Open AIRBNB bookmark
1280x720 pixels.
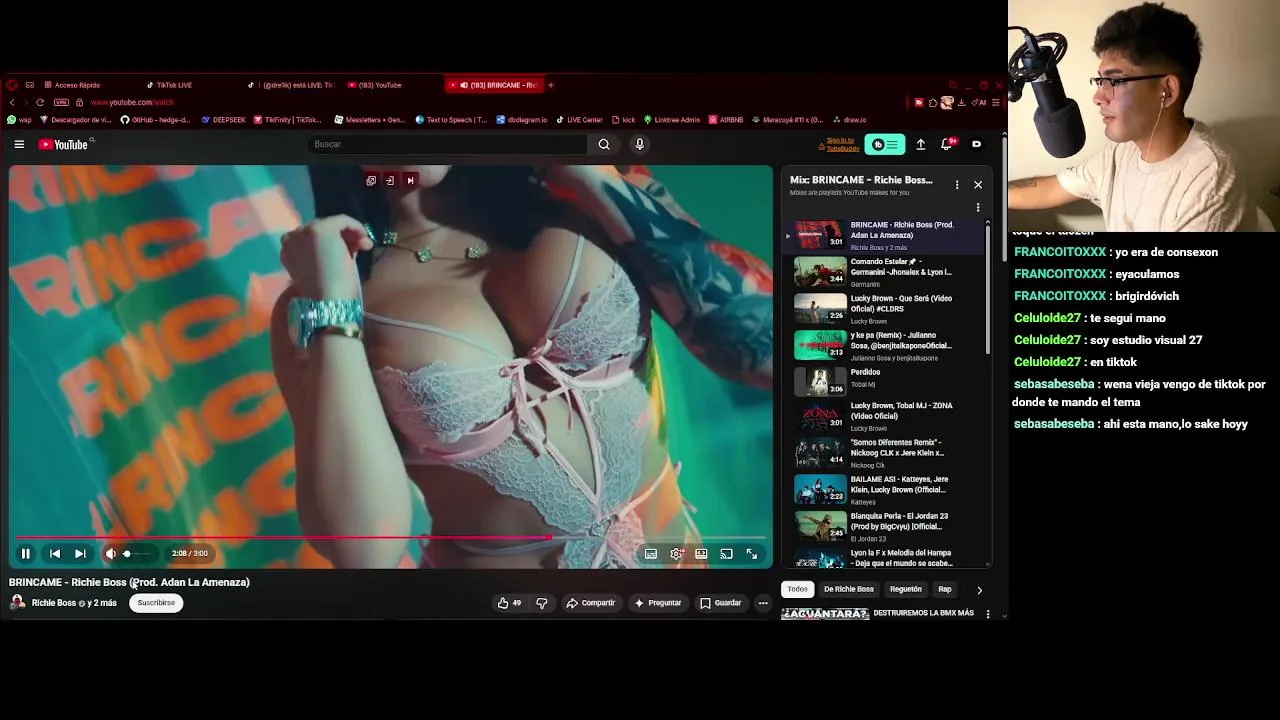[x=726, y=120]
